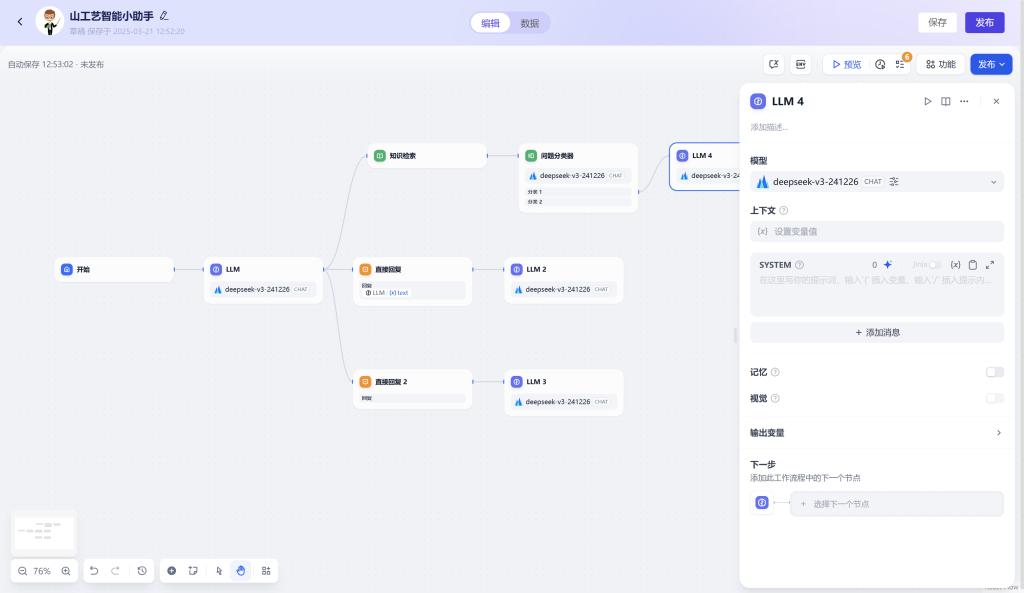
Task: Select the hand pan tool
Action: [x=241, y=570]
